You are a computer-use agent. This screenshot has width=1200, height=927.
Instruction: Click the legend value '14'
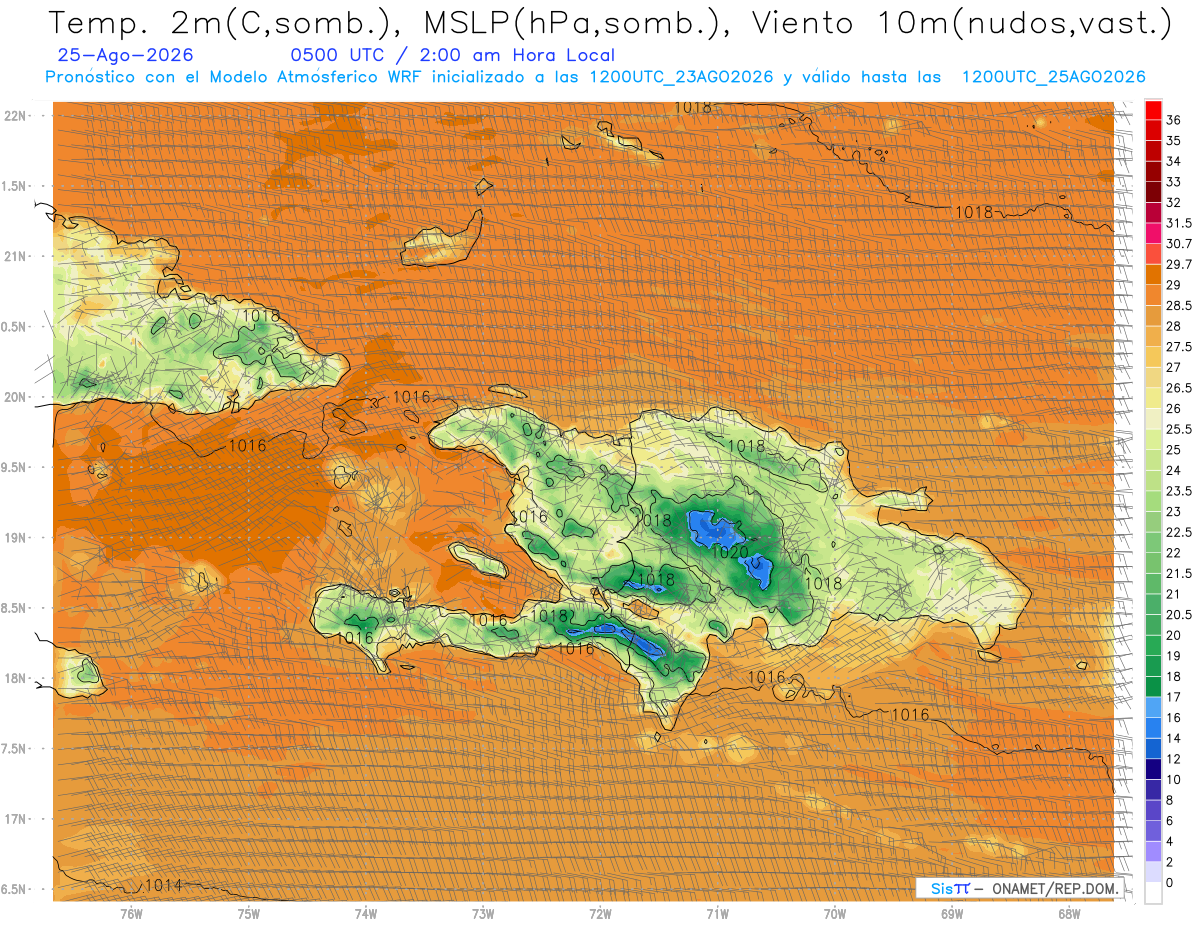(1173, 738)
